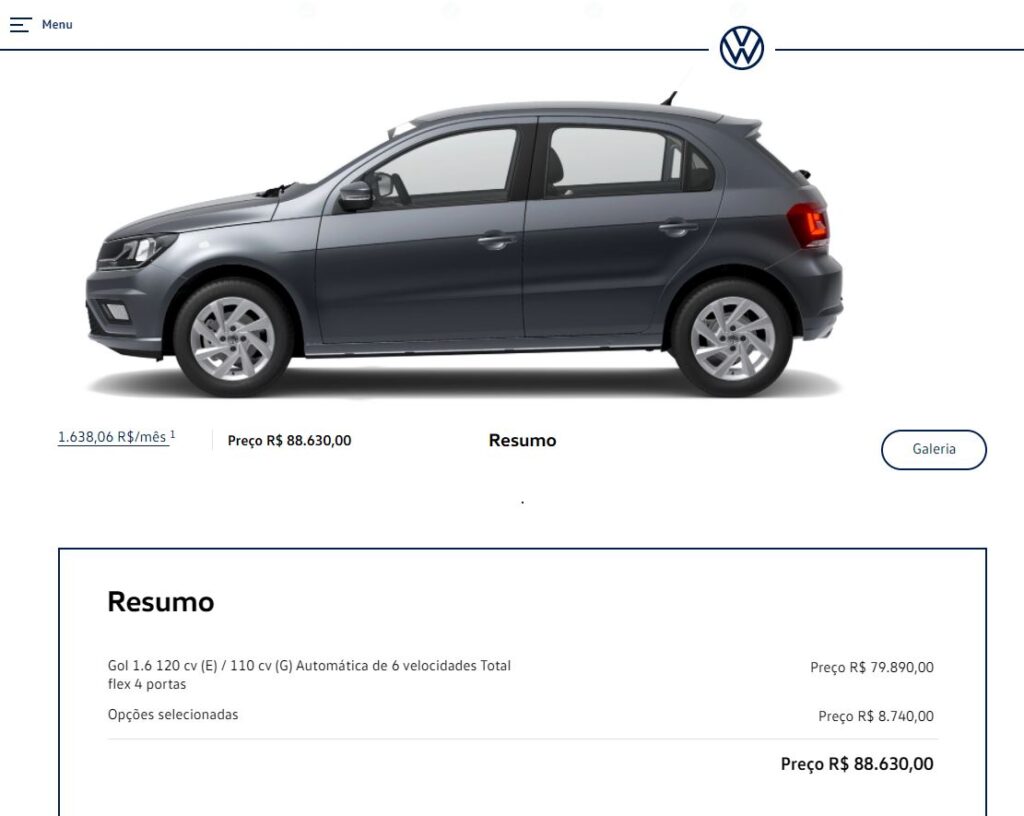
Task: Select the Resumo tab under the car
Action: coord(522,441)
